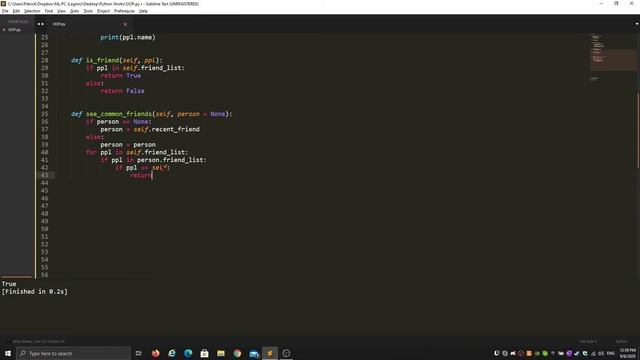The width and height of the screenshot is (640, 360).
Task: Open the Tools menu
Action: pos(88,11)
